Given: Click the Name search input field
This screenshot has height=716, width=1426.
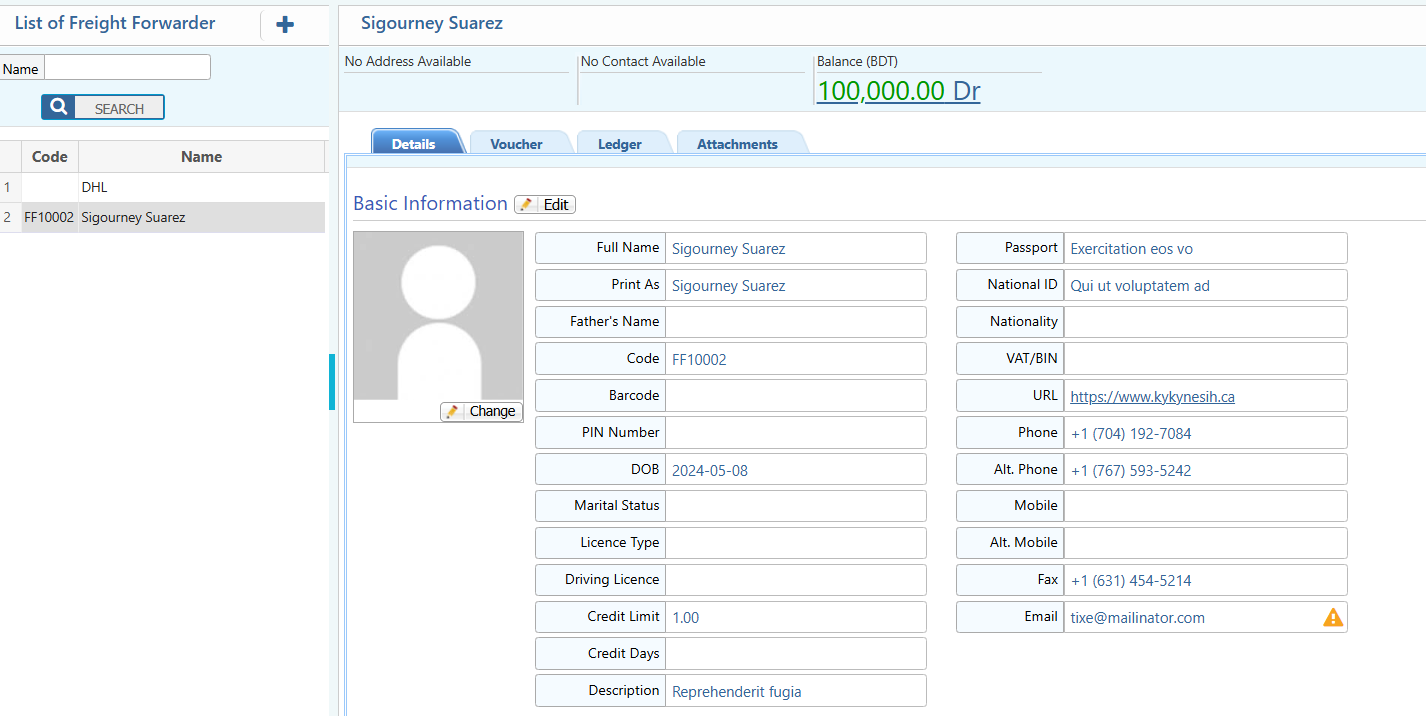Looking at the screenshot, I should tap(127, 68).
